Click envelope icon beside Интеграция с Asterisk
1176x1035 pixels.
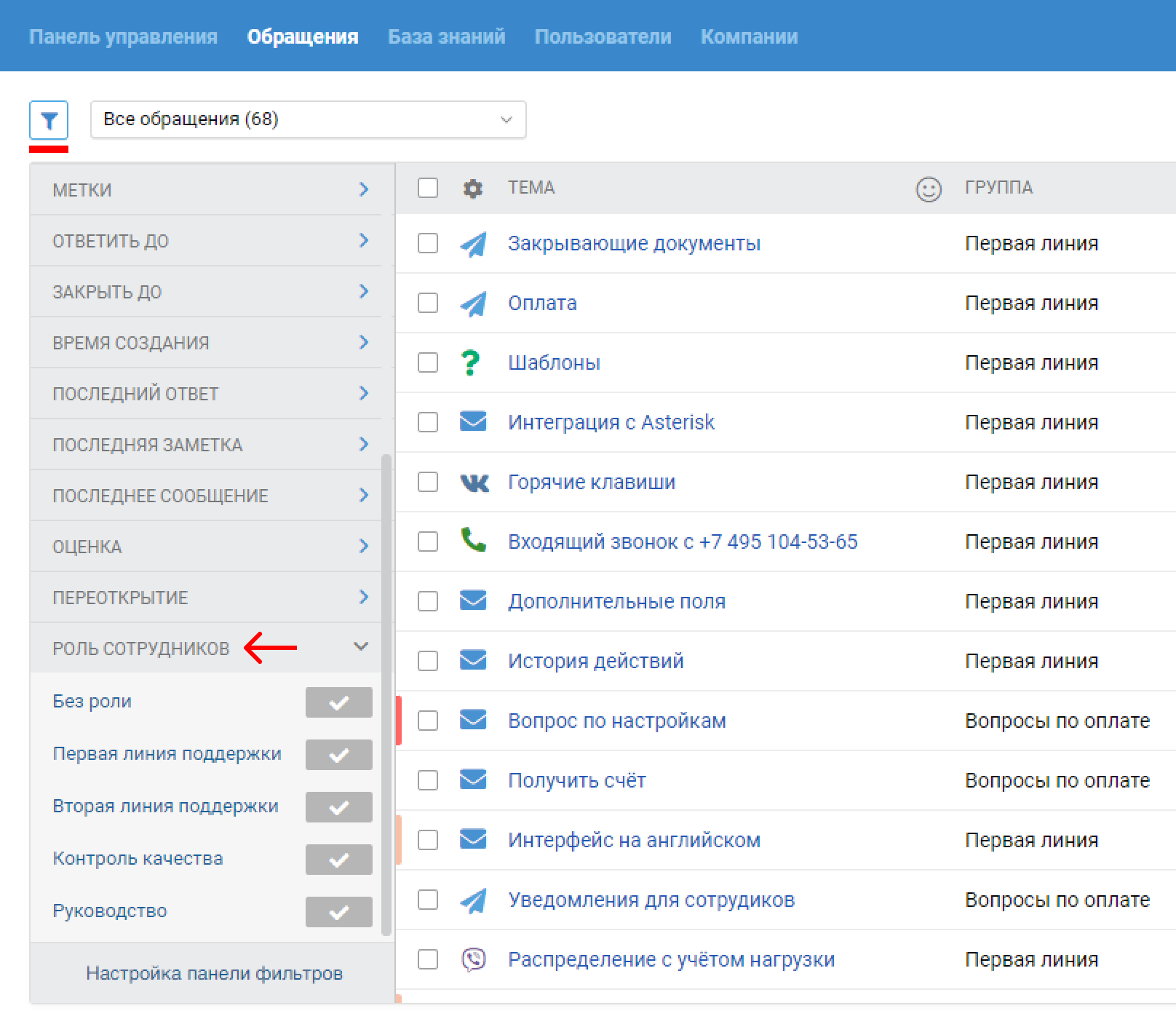pos(473,421)
